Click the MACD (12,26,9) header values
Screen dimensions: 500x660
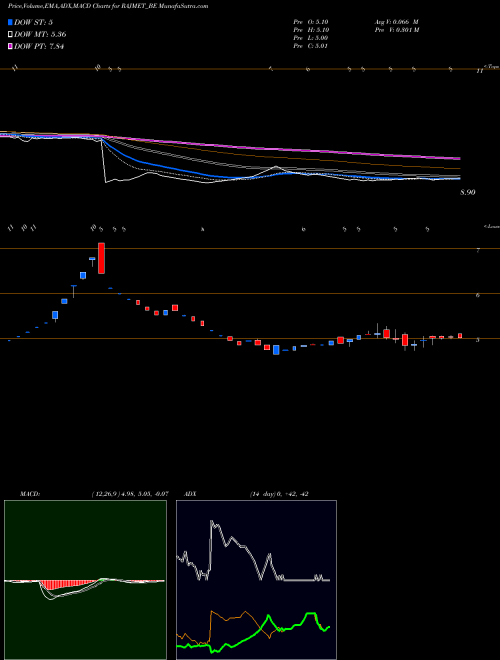click(130, 494)
